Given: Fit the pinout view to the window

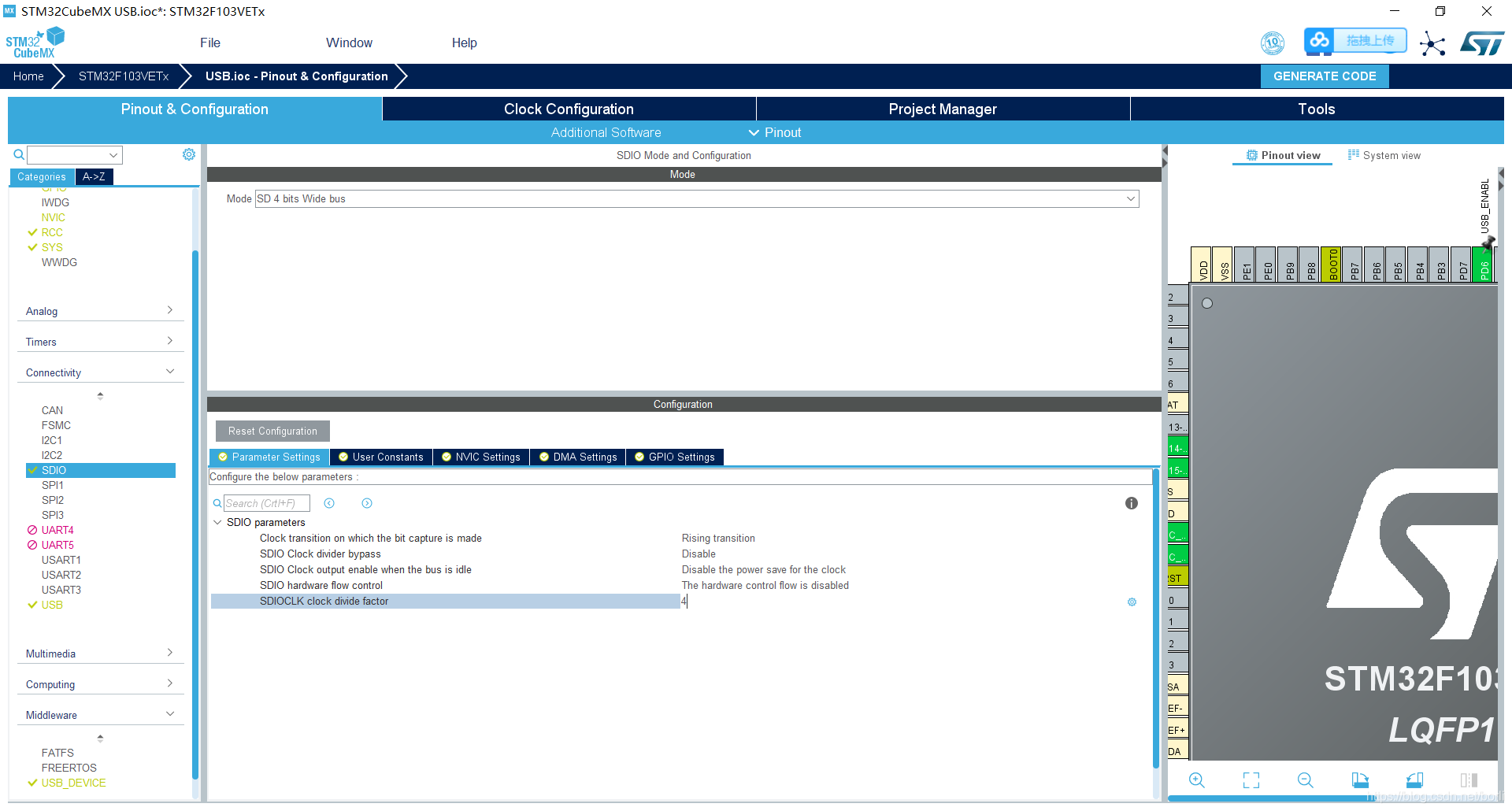Looking at the screenshot, I should coord(1251,780).
